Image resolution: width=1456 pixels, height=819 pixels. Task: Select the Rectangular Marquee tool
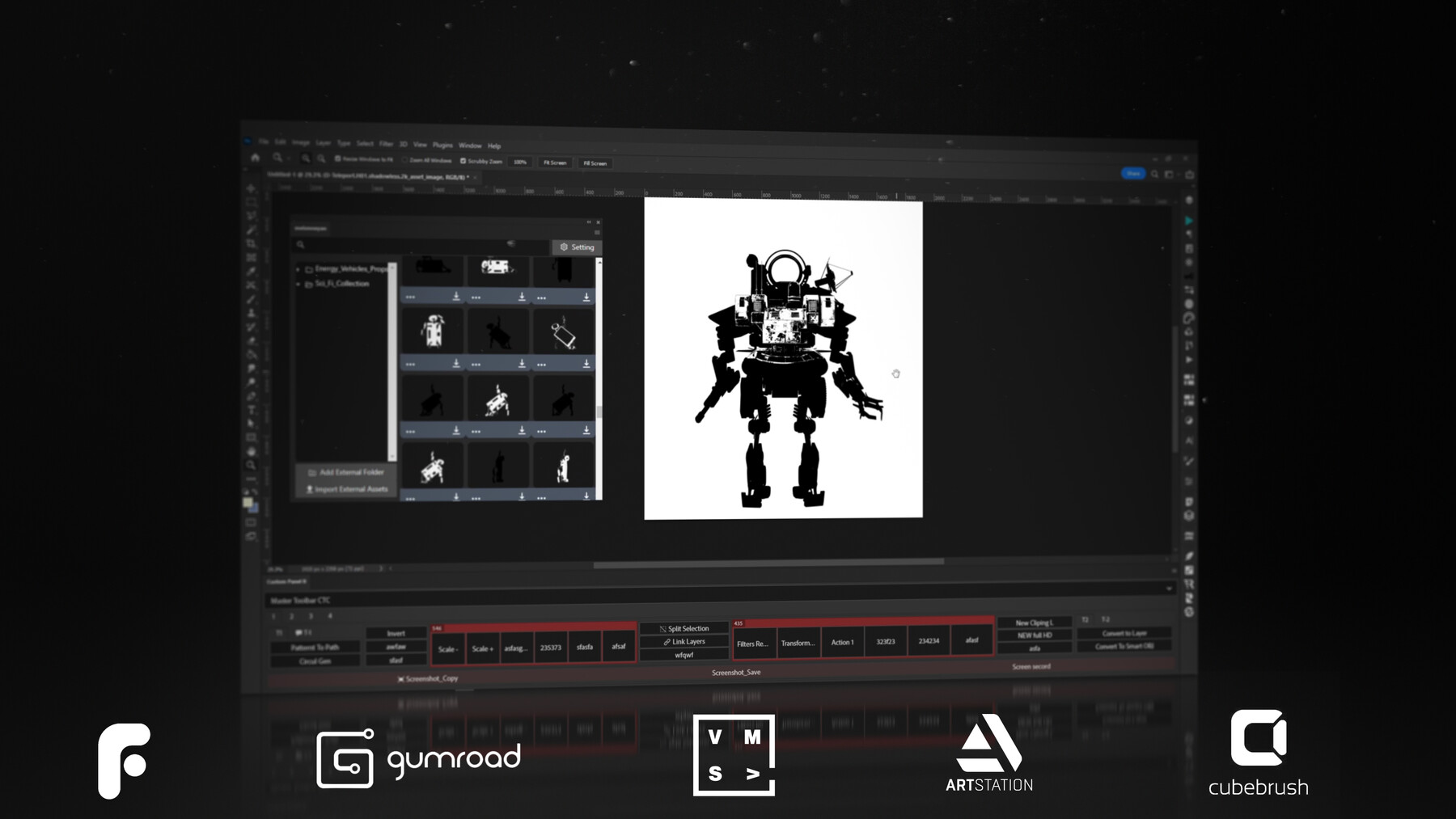click(251, 202)
